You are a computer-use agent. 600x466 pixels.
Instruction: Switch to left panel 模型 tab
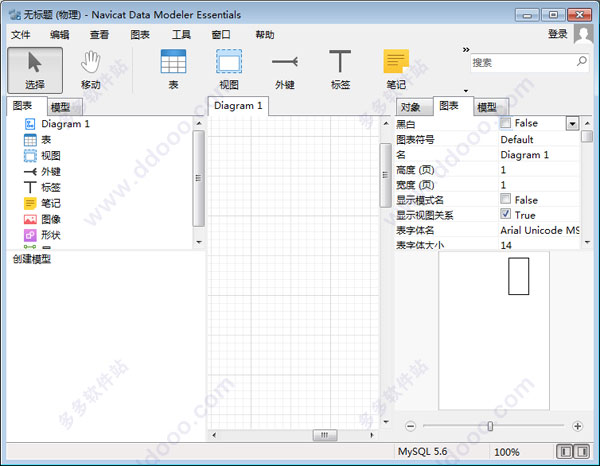coord(64,107)
